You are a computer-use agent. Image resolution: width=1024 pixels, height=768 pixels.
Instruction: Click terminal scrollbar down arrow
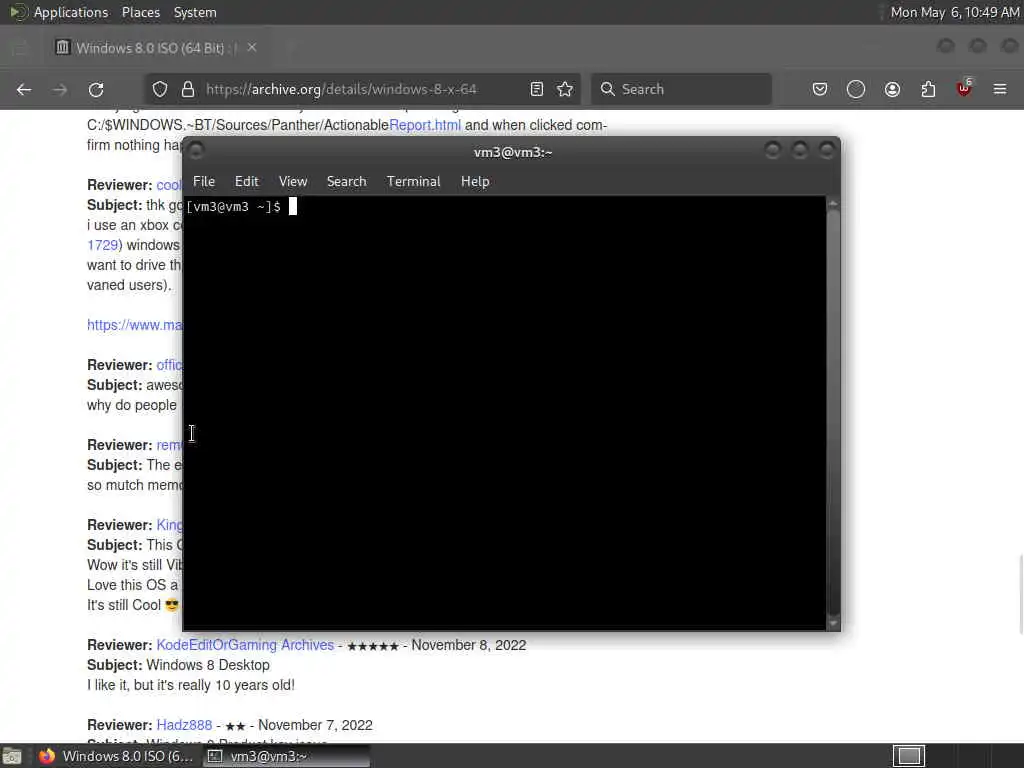(833, 624)
